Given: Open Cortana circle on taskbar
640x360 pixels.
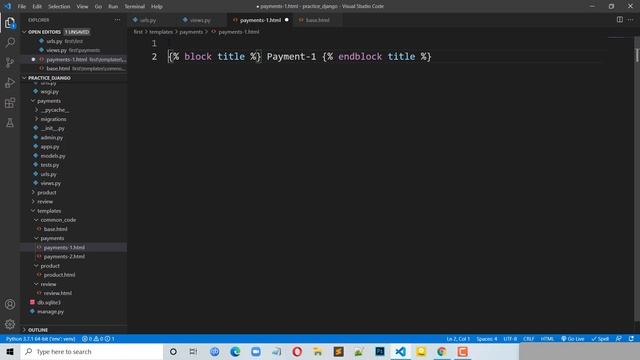Looking at the screenshot, I should (173, 351).
